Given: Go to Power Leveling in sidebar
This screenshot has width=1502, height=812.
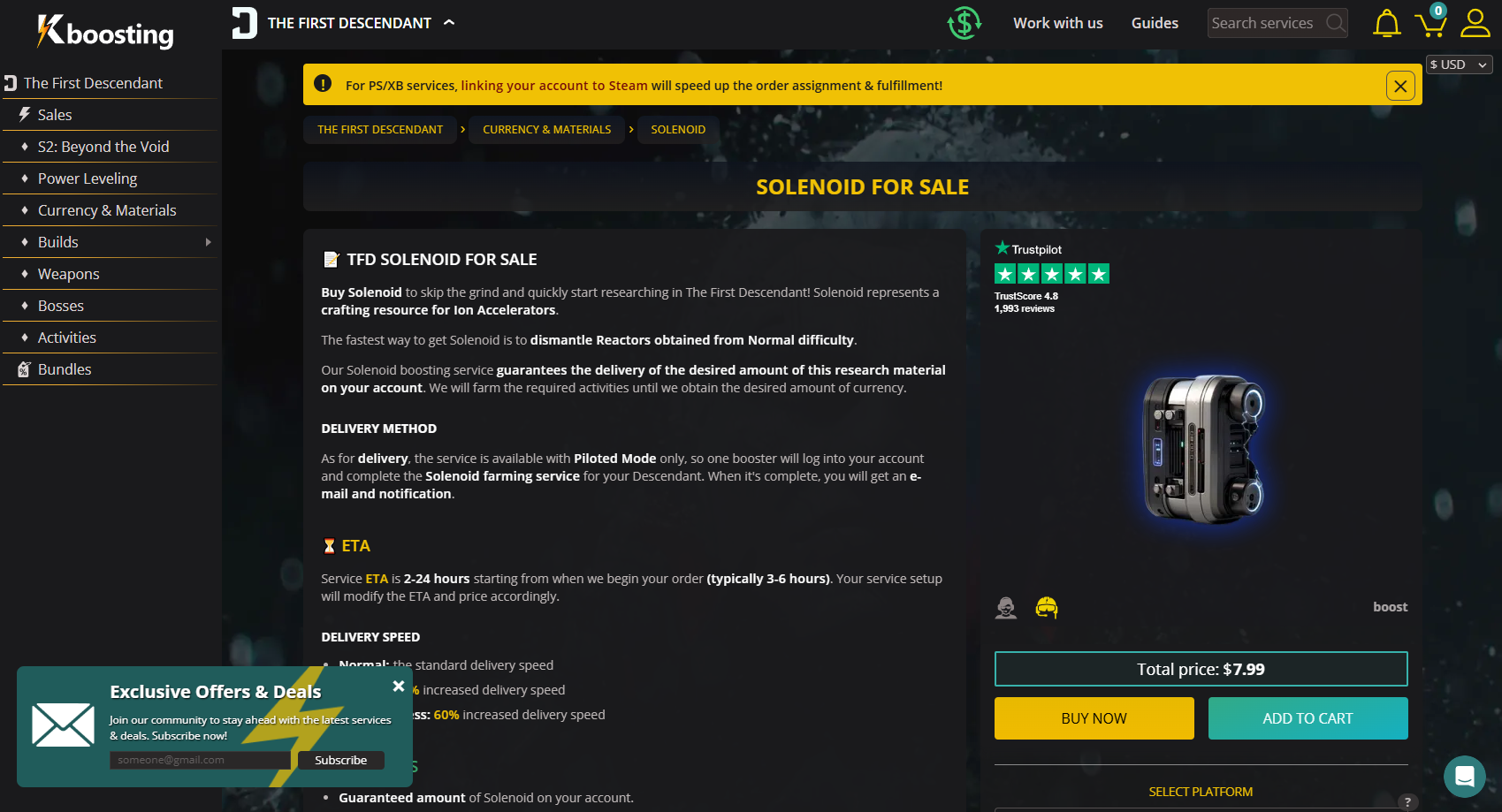Looking at the screenshot, I should [x=88, y=178].
